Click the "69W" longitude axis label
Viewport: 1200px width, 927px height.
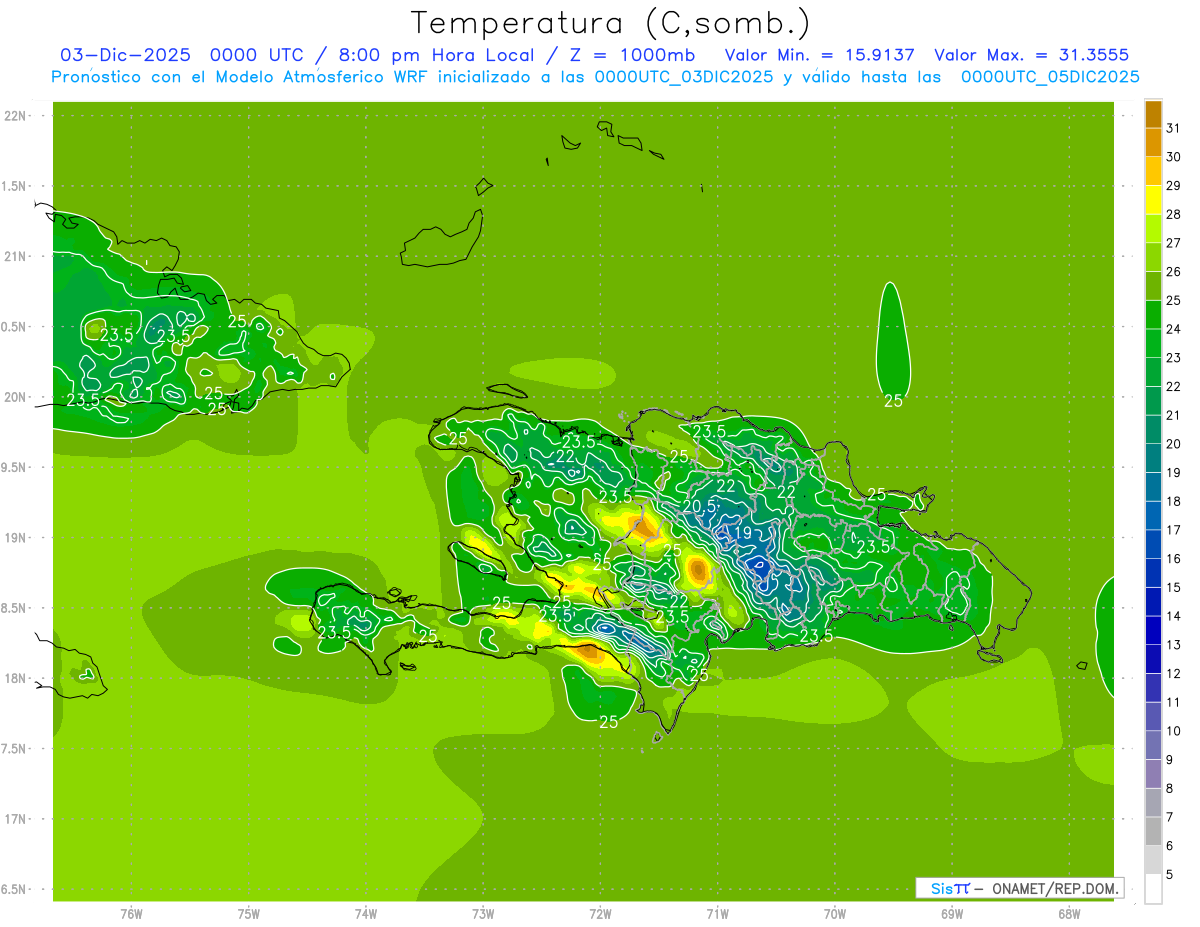click(x=952, y=914)
